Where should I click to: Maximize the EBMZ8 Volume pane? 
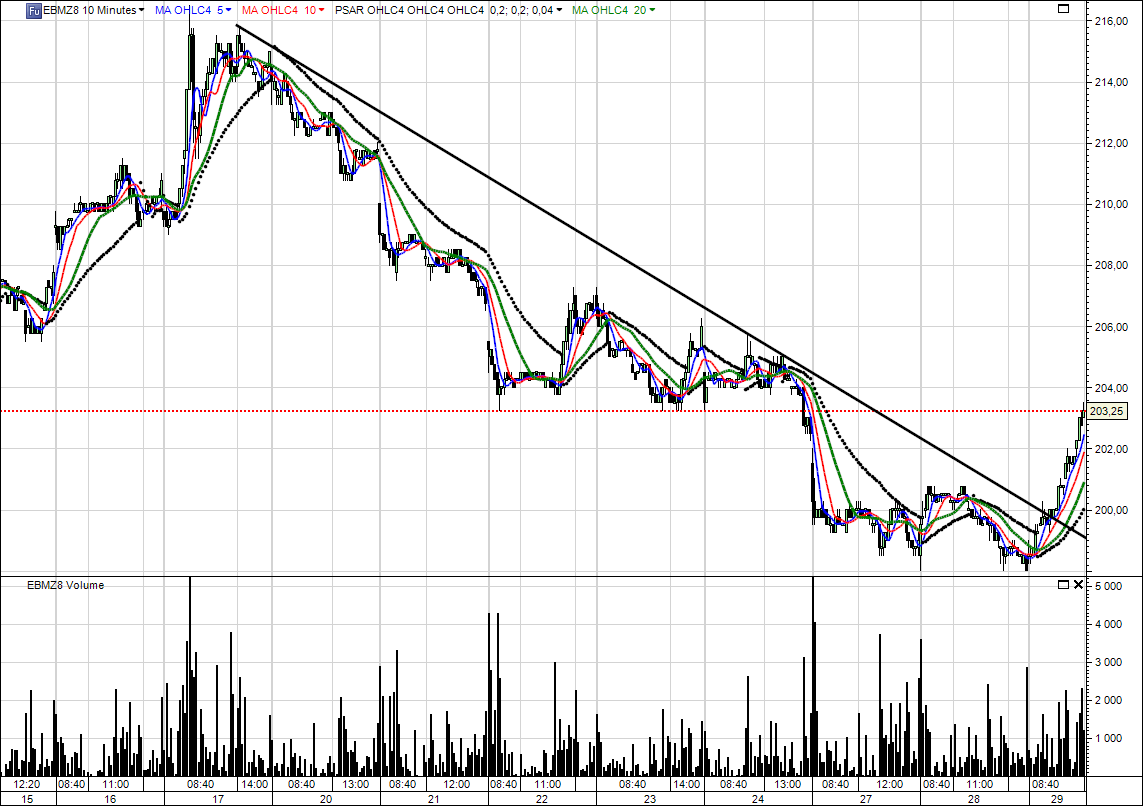1062,584
